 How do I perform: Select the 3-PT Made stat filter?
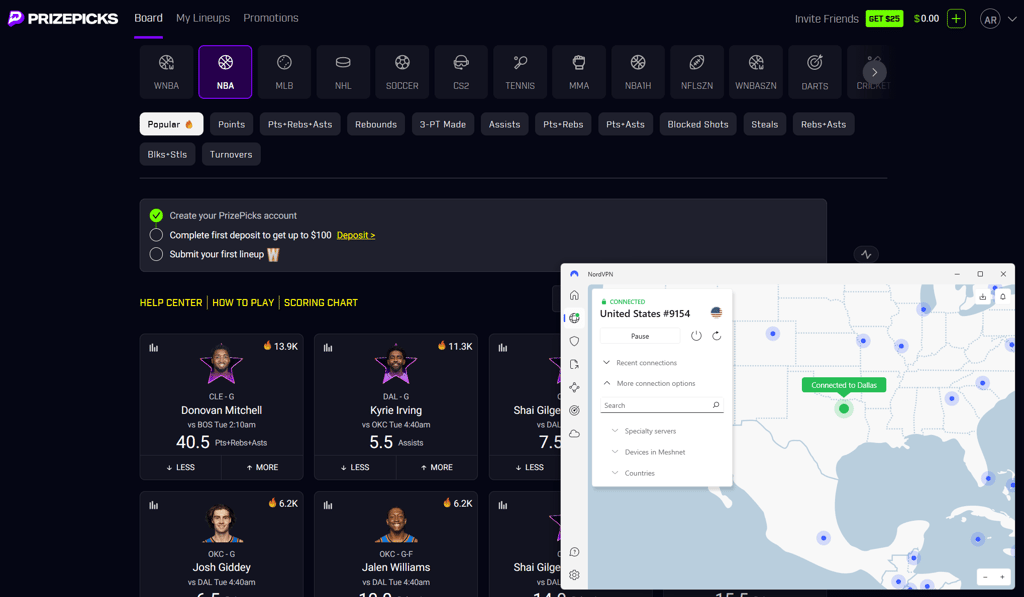coord(443,124)
